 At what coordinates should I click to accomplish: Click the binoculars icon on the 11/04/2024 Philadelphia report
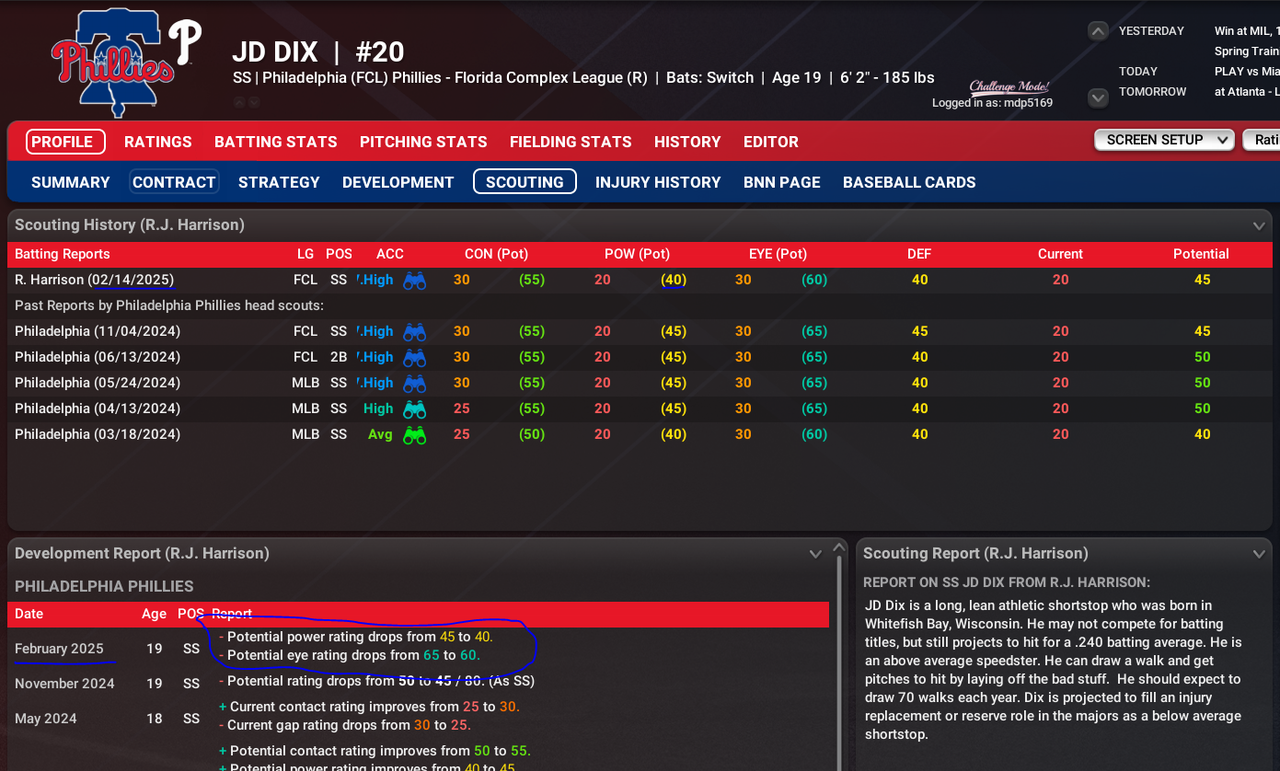coord(414,331)
